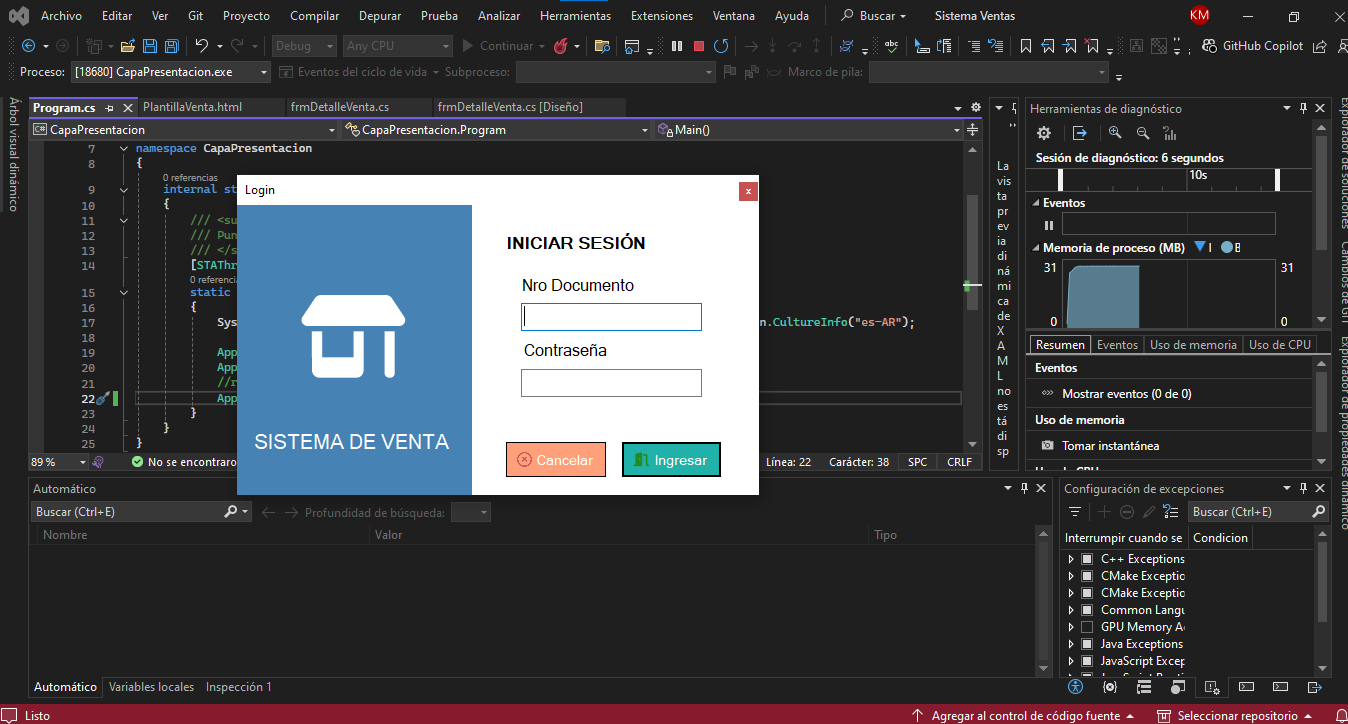Open the Debug configuration dropdown

click(303, 45)
